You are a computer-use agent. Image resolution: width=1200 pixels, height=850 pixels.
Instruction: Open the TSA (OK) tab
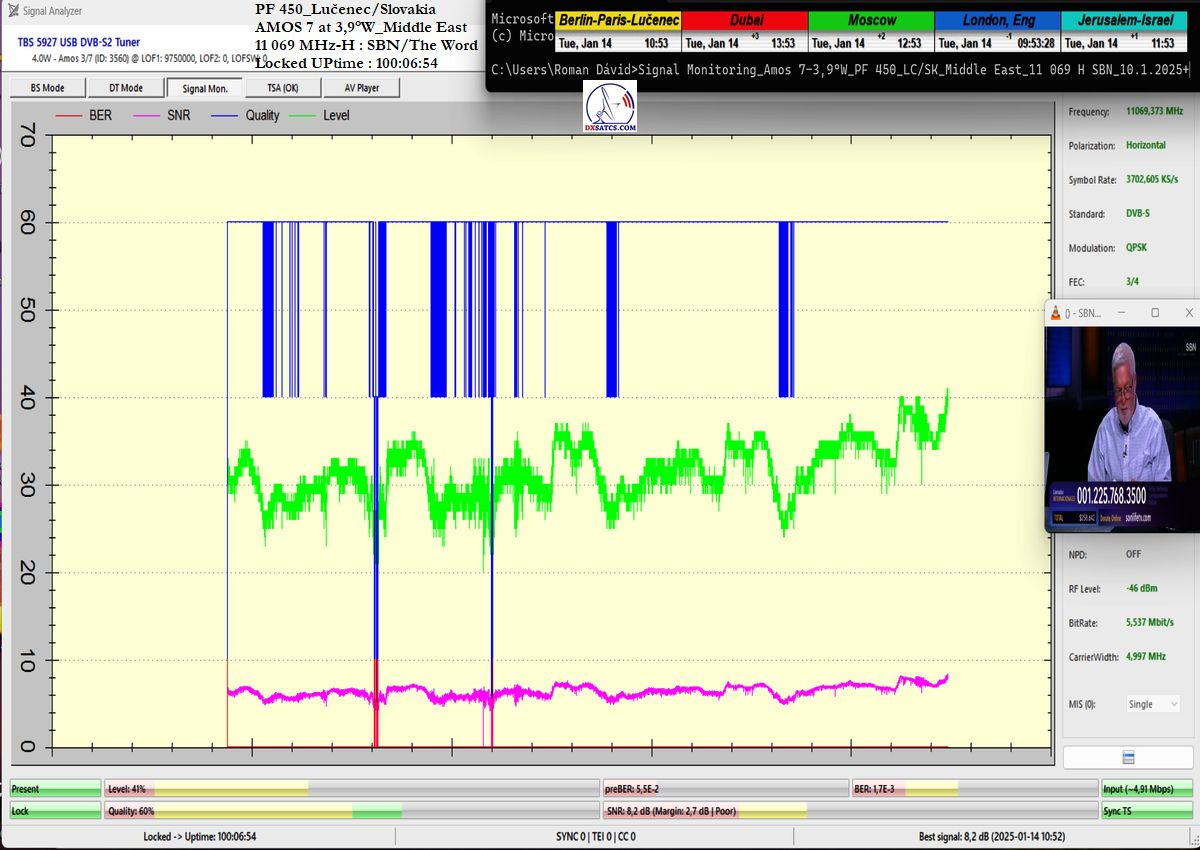[x=282, y=88]
